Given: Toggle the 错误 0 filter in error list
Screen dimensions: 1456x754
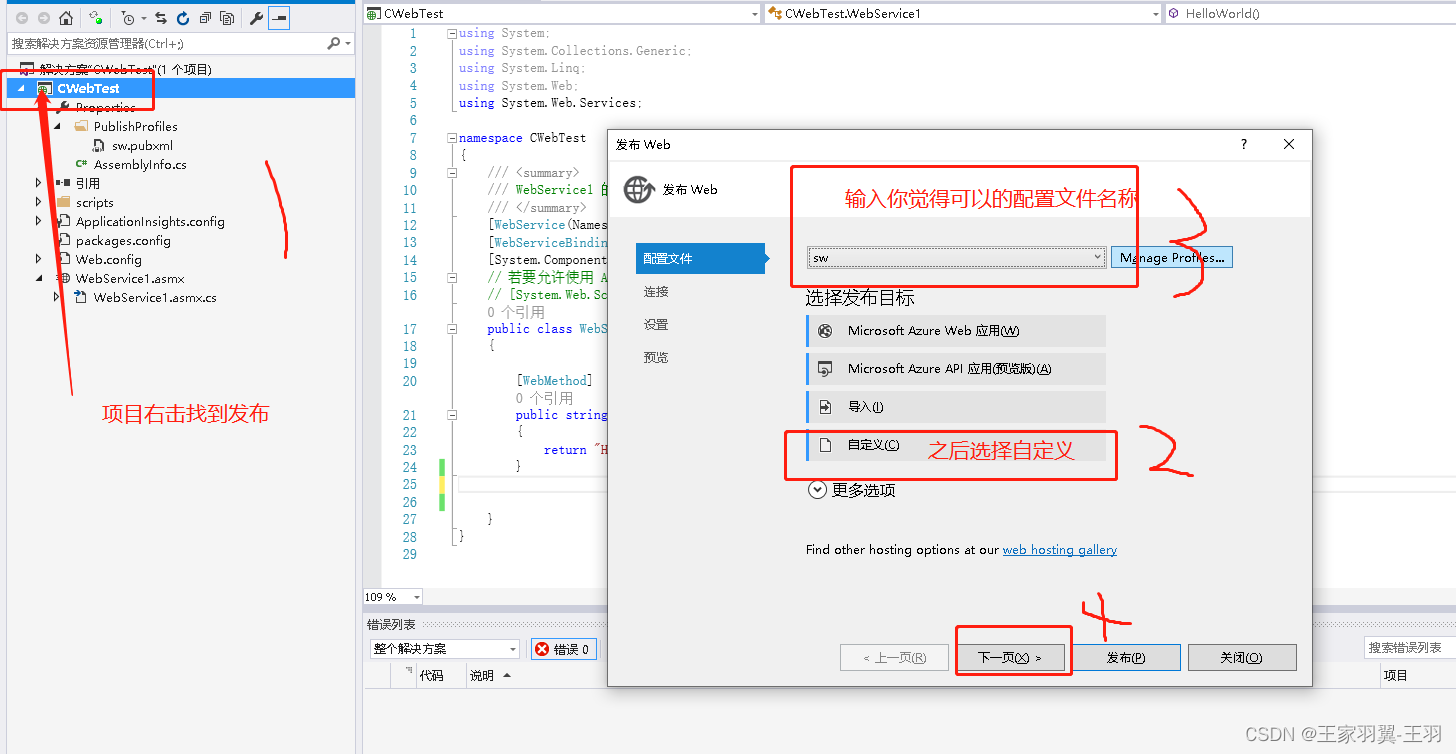Looking at the screenshot, I should pos(564,649).
